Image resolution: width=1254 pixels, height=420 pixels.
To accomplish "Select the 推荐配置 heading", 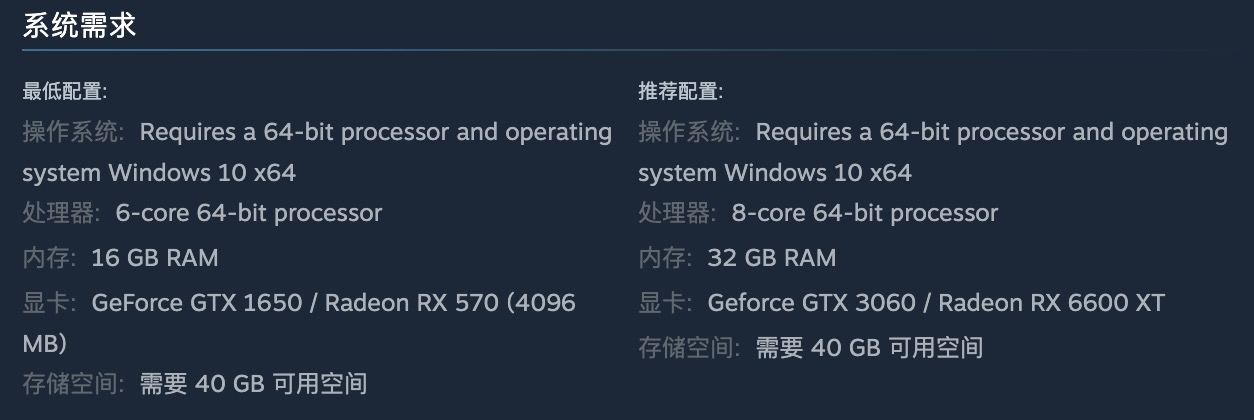I will point(680,92).
